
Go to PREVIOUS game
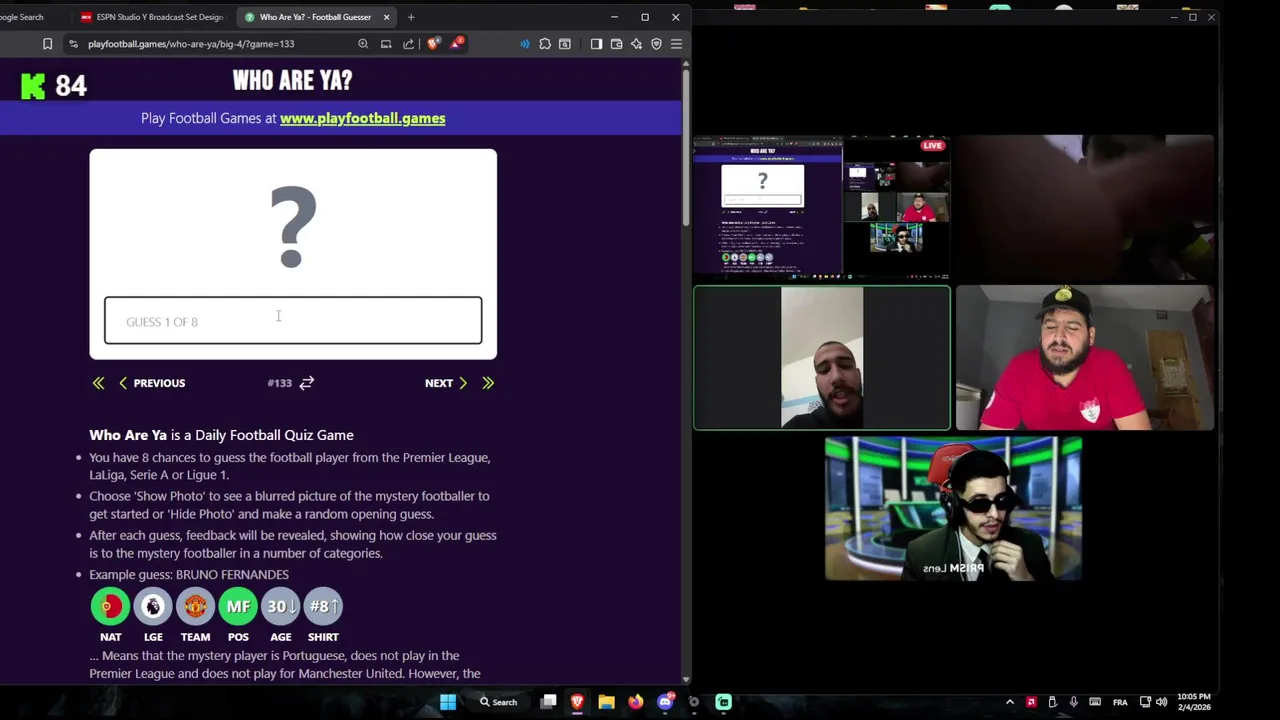[152, 383]
